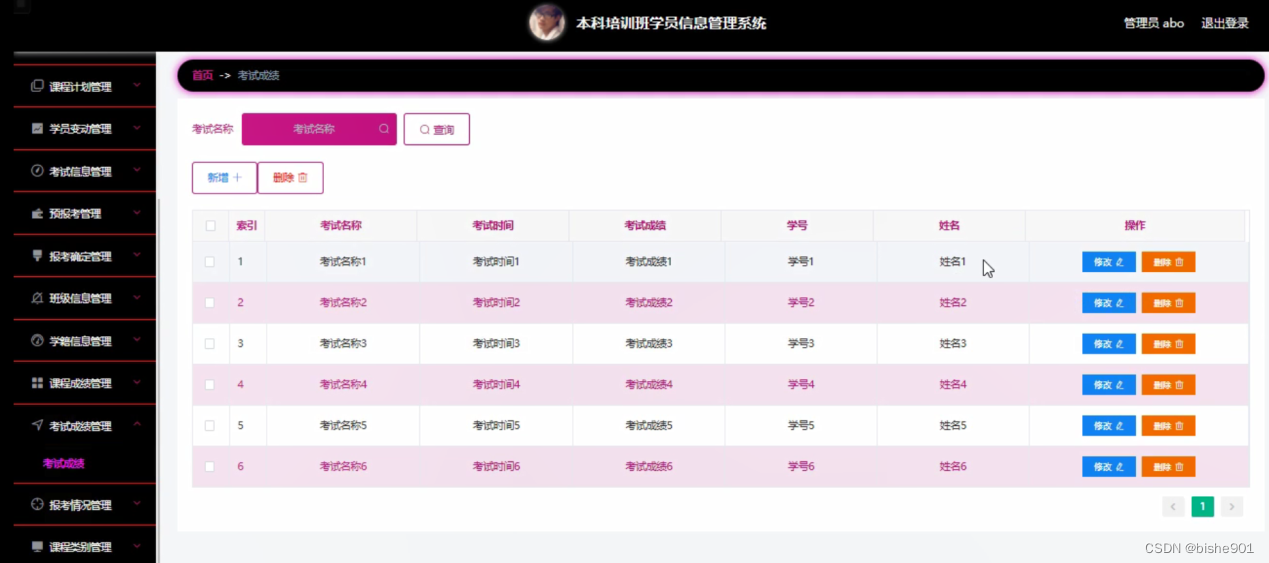Screen dimensions: 1269x563
Task: Click the user avatar in the header
Action: 547,23
